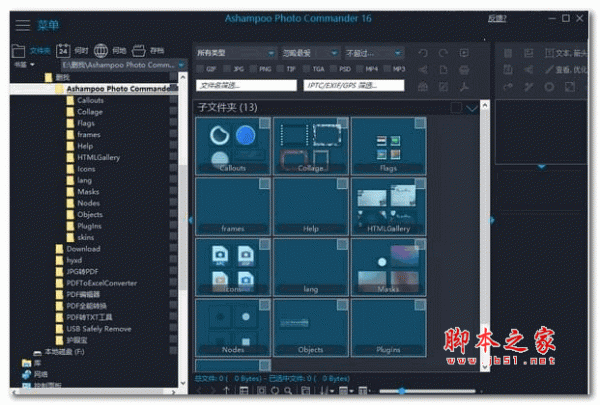
Task: Open the hamburger 菜单 menu
Action: (22, 23)
